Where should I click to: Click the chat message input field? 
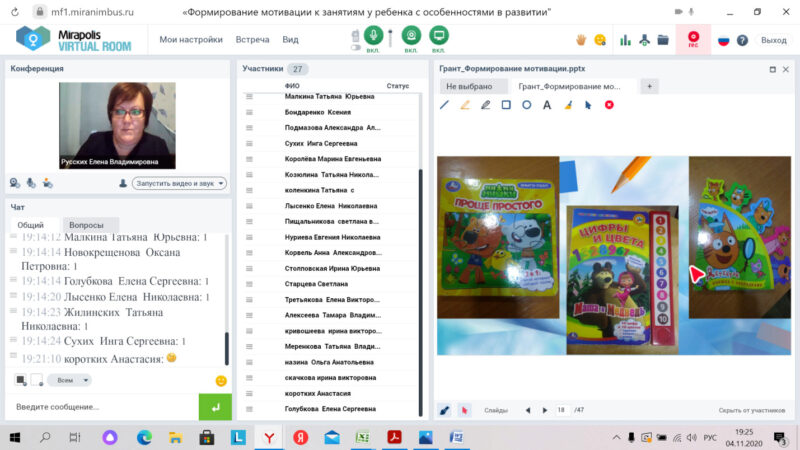tap(102, 407)
